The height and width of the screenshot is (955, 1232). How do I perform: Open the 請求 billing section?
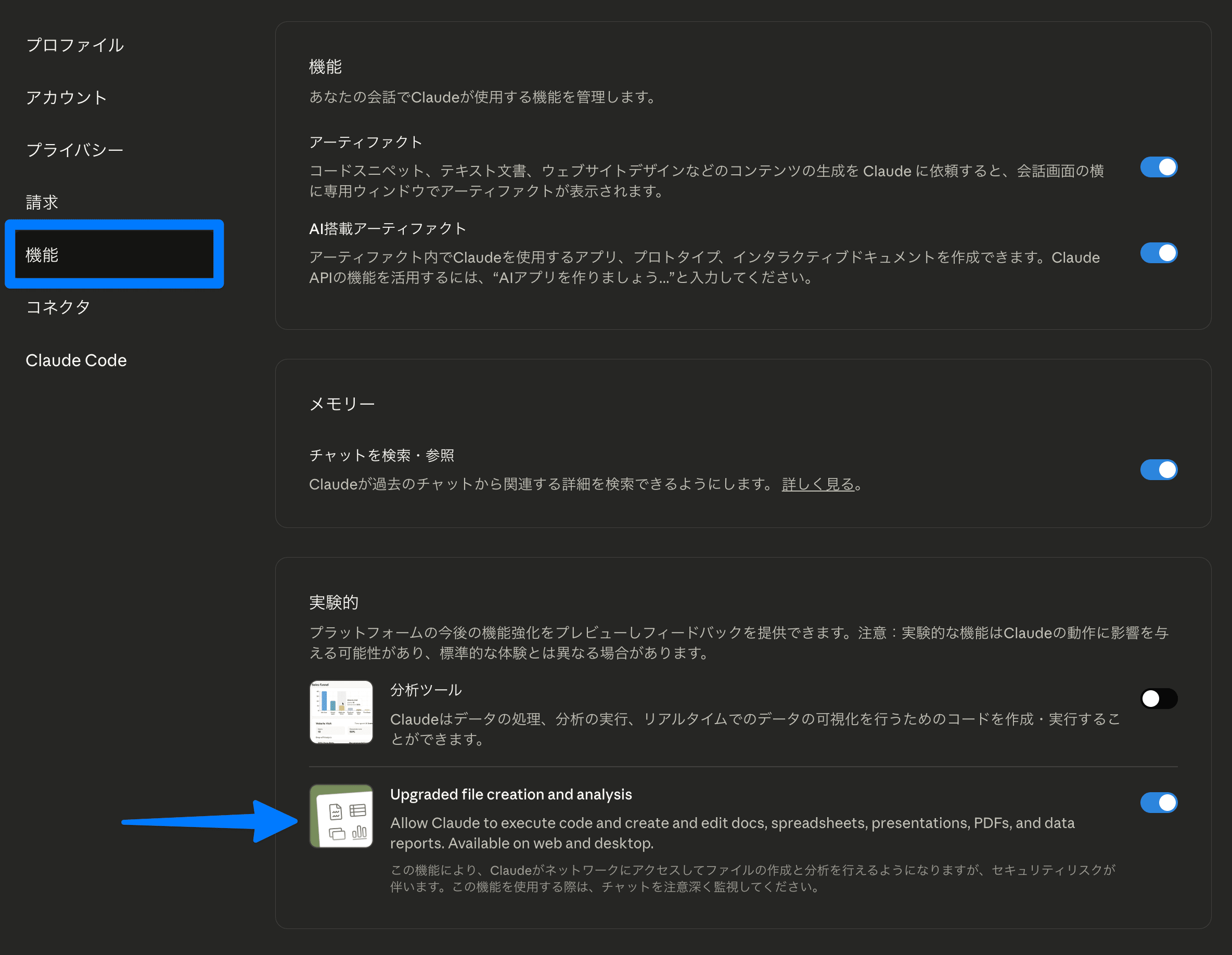(42, 202)
